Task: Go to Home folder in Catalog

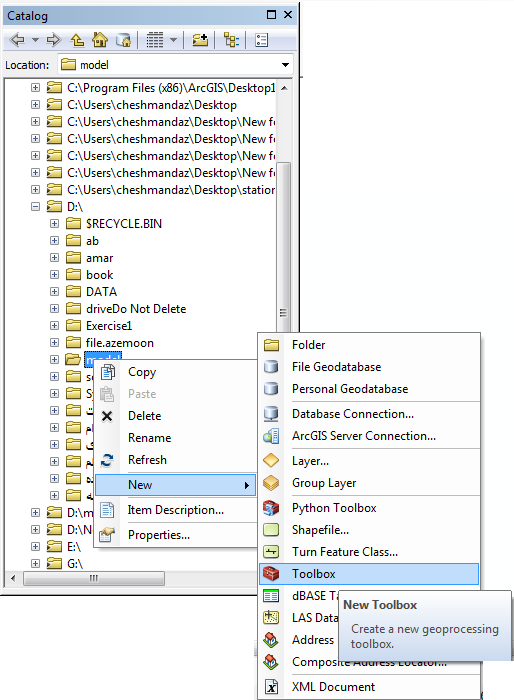Action: click(100, 40)
